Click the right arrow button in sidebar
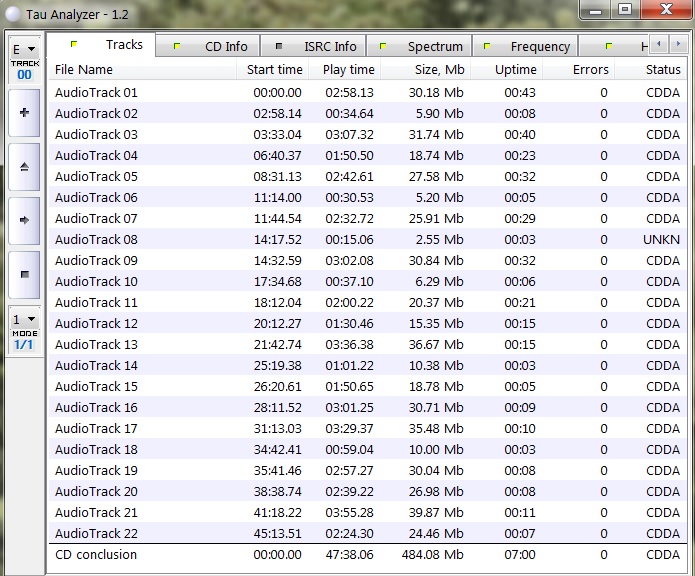This screenshot has height=576, width=695. click(x=24, y=219)
